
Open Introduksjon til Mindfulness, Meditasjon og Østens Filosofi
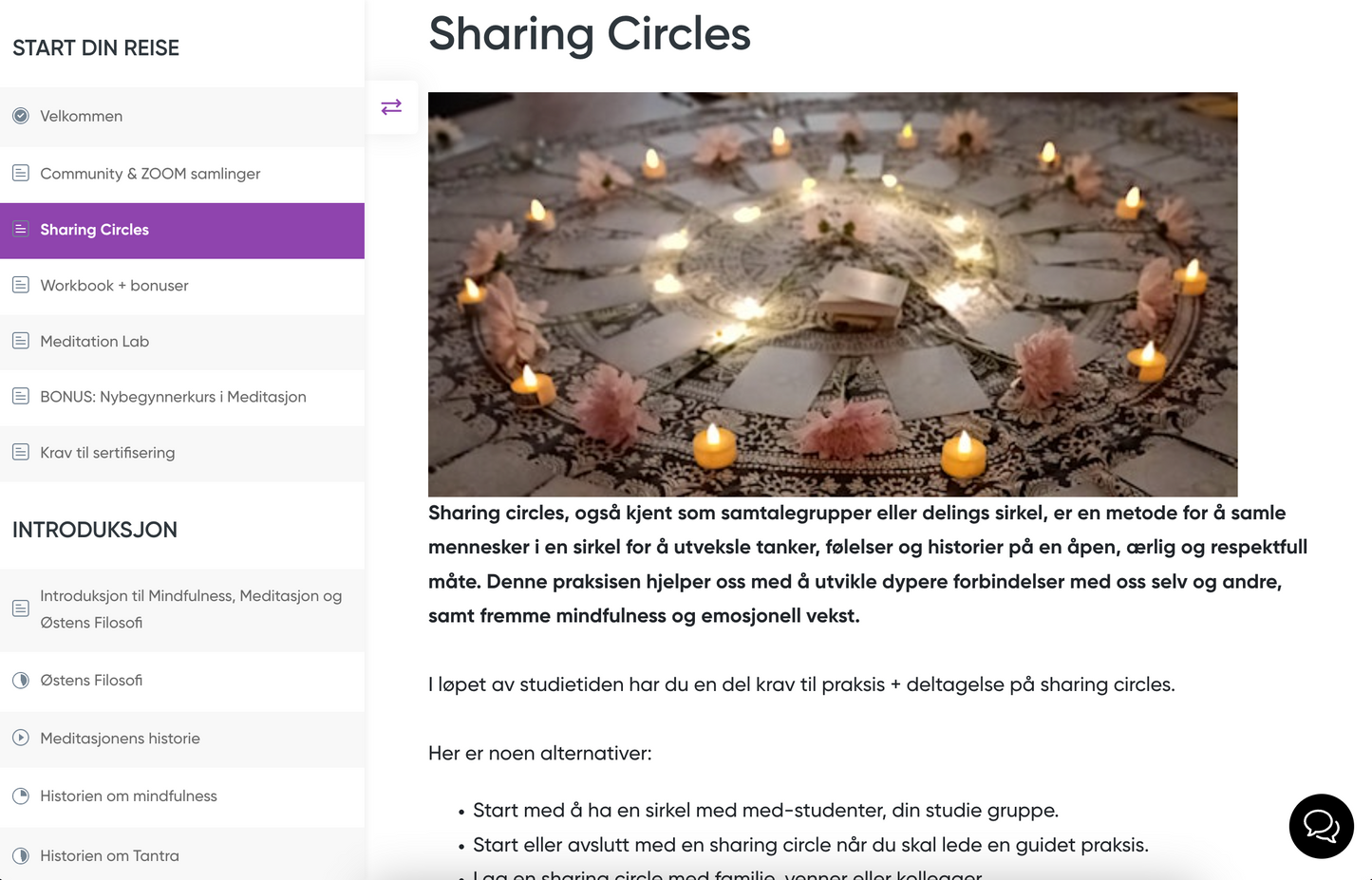coord(190,609)
